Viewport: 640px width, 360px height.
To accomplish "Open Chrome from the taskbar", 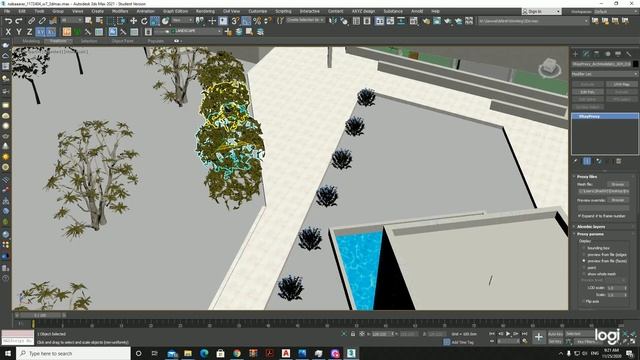I will (x=237, y=353).
